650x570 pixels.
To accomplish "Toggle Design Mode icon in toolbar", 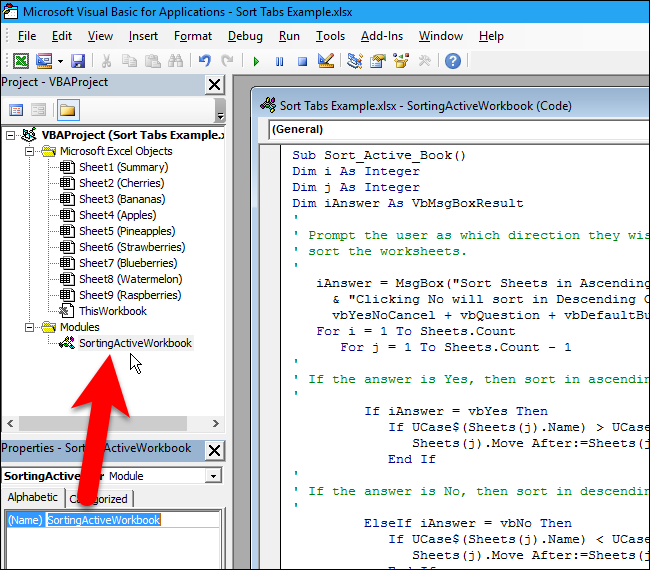I will 324,61.
